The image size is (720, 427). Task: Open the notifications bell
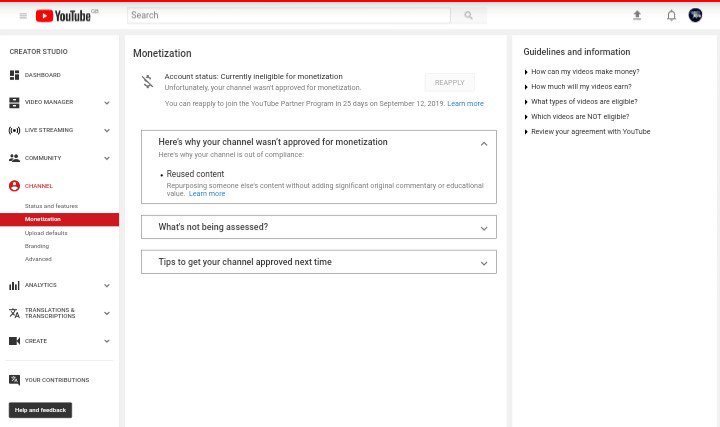(671, 16)
